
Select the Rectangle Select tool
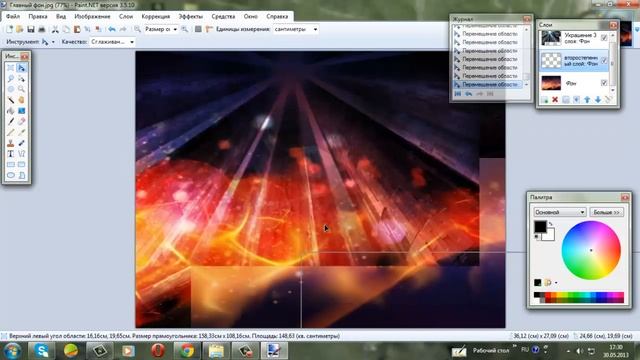[x=11, y=68]
